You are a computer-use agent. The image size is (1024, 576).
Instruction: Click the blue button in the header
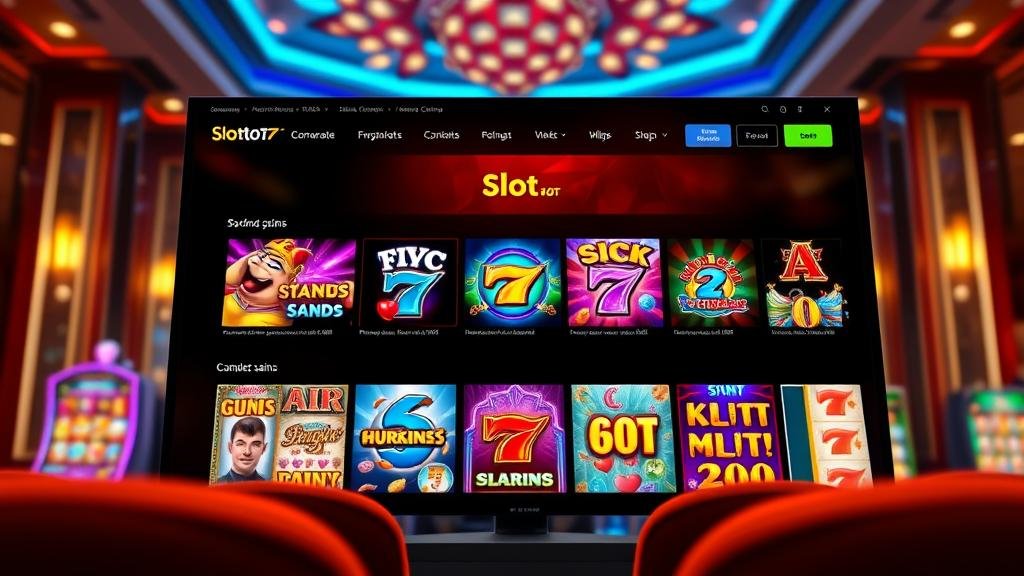click(x=708, y=135)
